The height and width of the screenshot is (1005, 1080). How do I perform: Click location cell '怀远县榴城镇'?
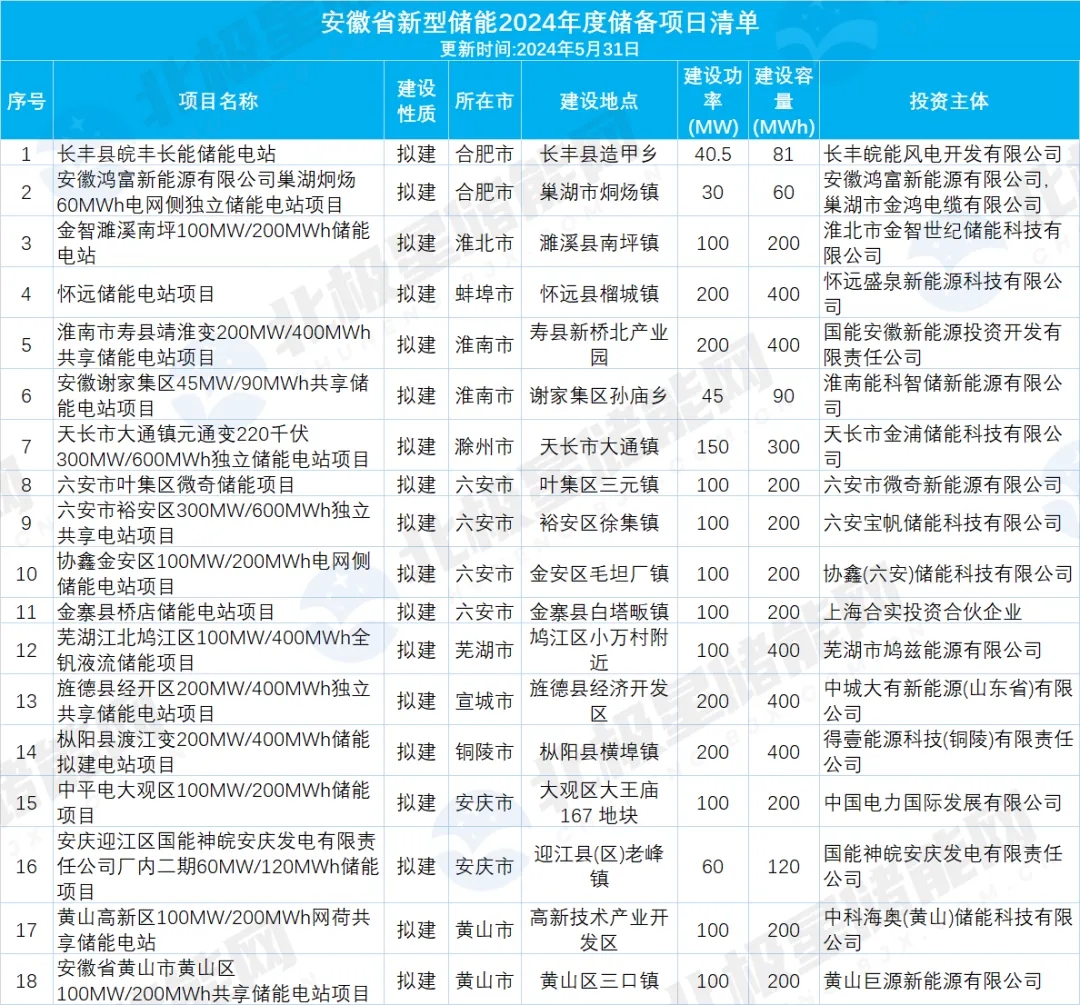coord(599,294)
